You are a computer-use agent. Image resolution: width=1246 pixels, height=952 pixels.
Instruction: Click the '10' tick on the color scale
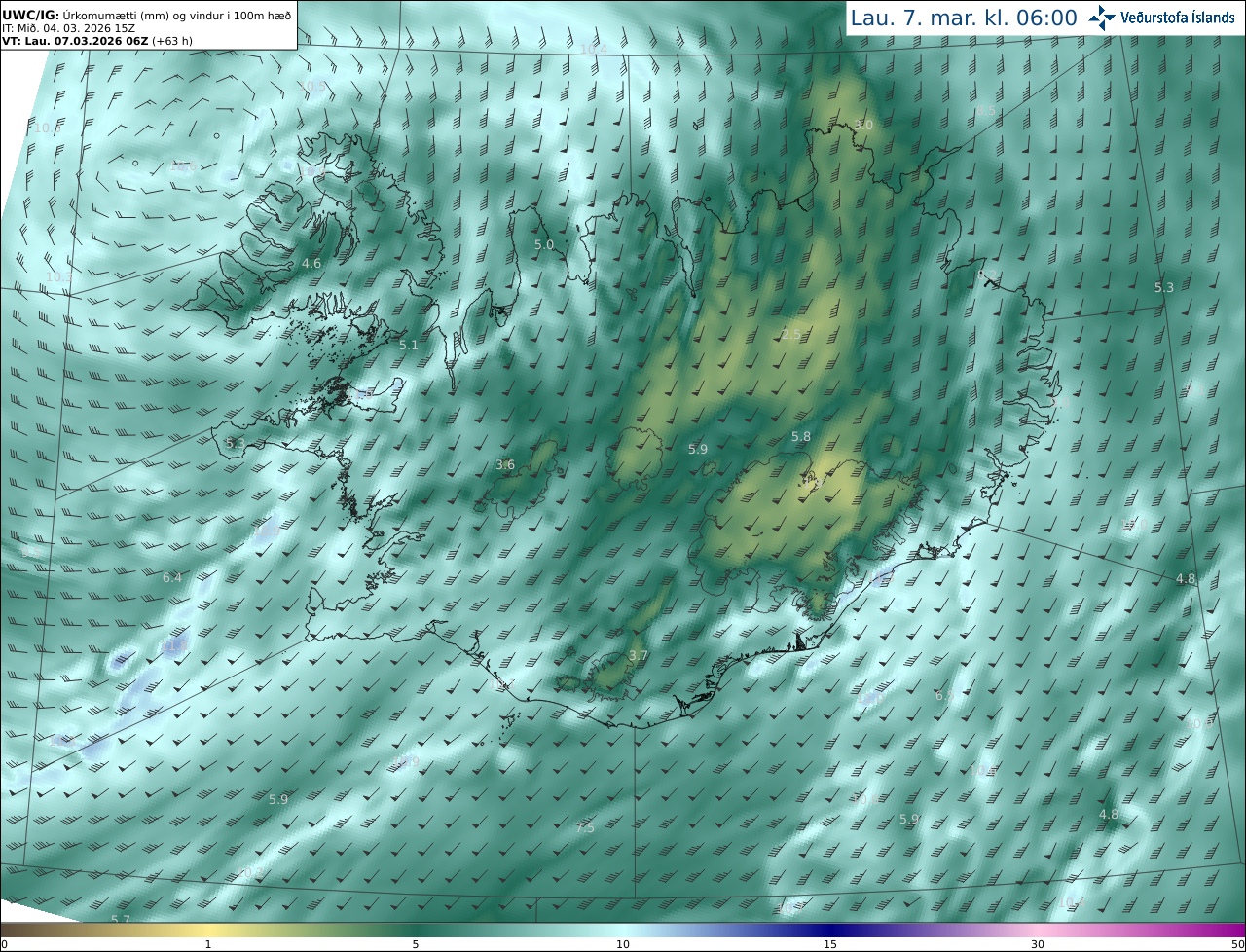tap(623, 944)
